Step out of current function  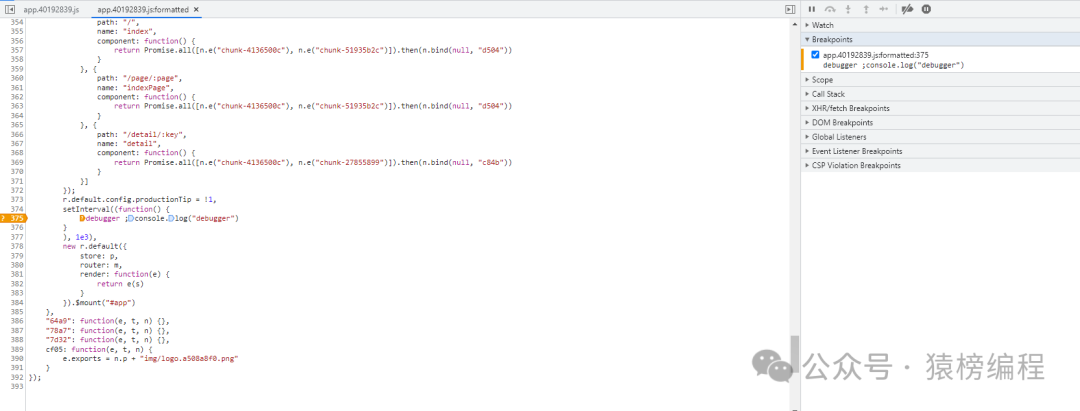866,9
